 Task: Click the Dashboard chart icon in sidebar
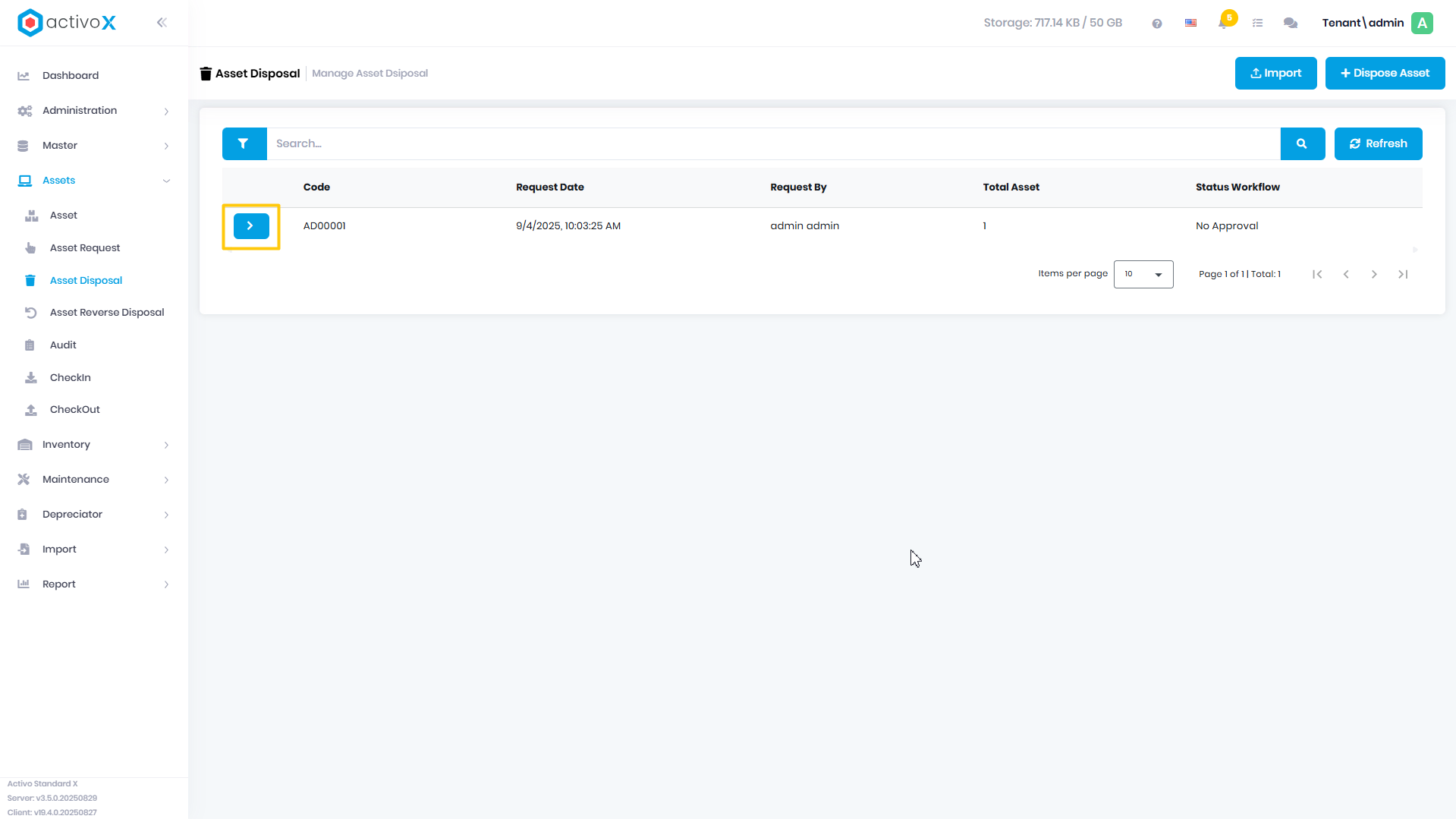pos(24,76)
